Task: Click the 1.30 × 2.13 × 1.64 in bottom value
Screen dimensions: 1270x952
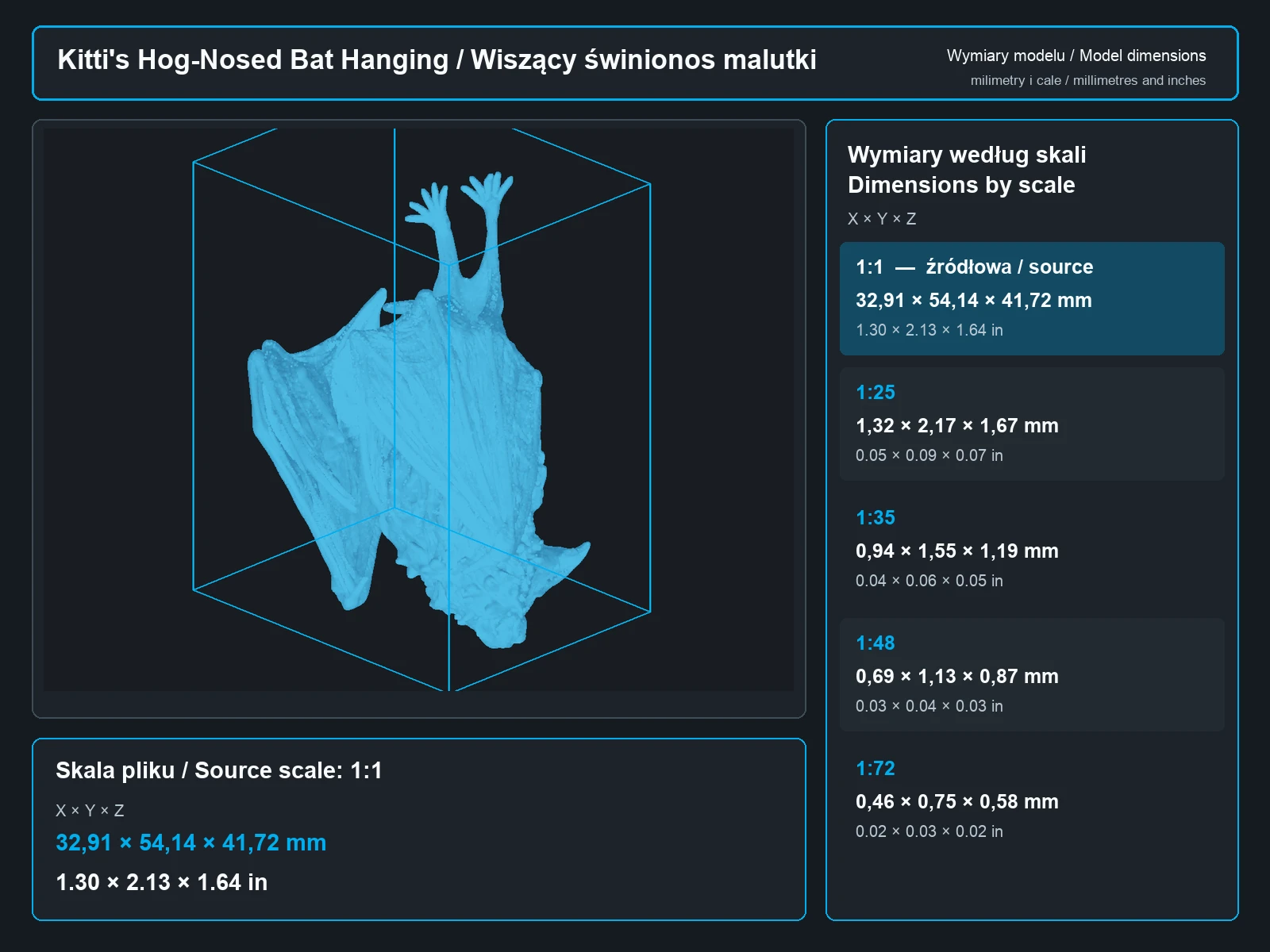Action: tap(161, 882)
